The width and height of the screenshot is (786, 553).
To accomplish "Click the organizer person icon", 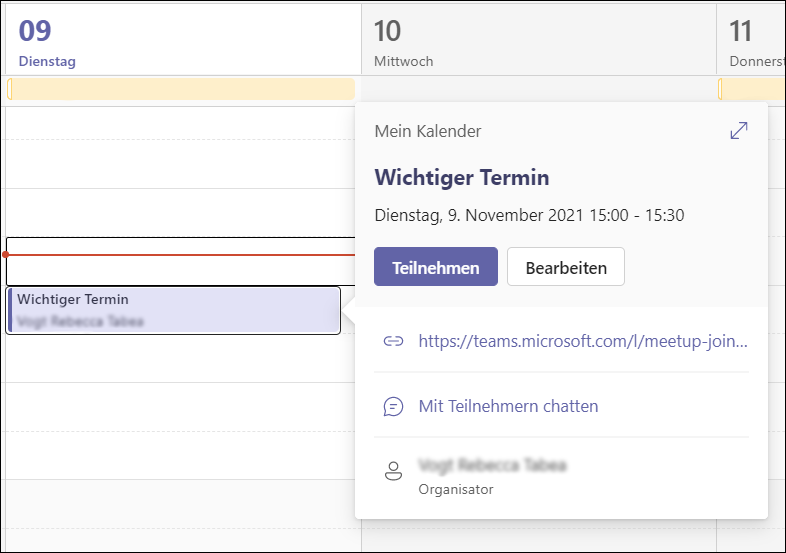I will pyautogui.click(x=393, y=471).
